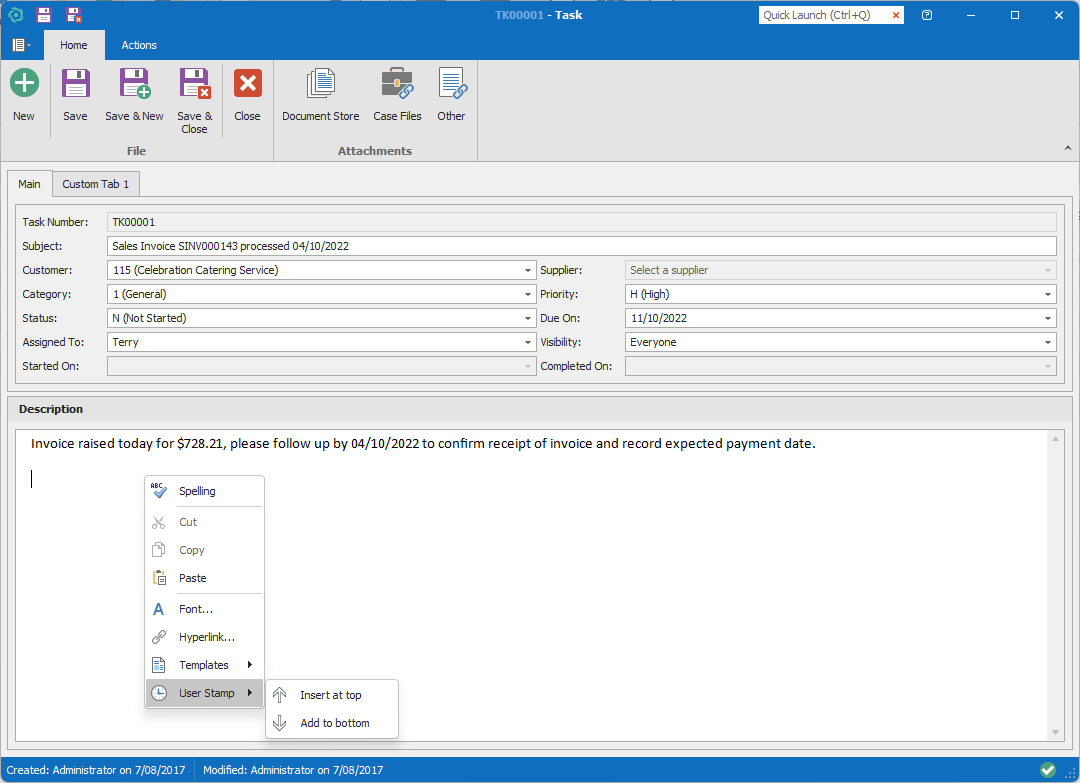Screen dimensions: 1080x783
Task: Click Spelling in the context menu
Action: 197,491
